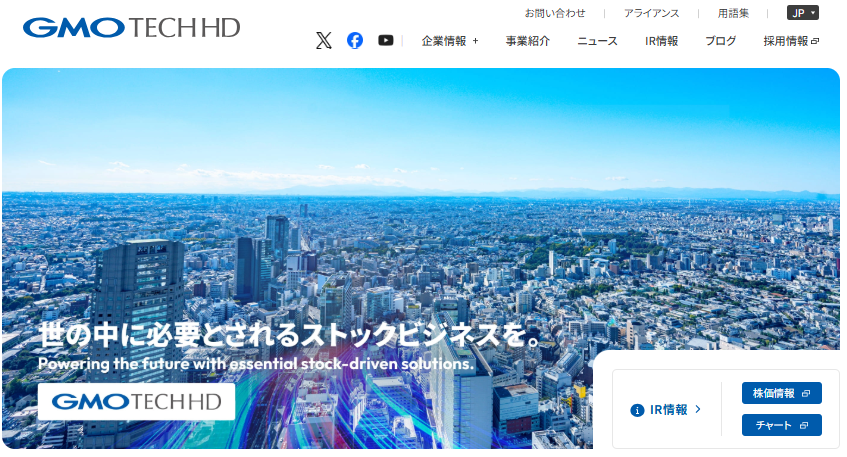Click external-link icon on チャート button

tap(804, 426)
